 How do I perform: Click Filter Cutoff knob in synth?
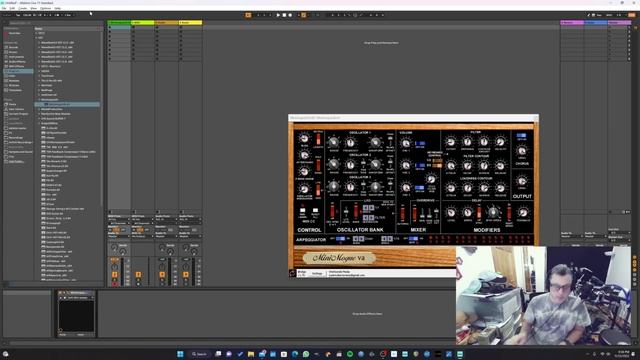pyautogui.click(x=451, y=142)
